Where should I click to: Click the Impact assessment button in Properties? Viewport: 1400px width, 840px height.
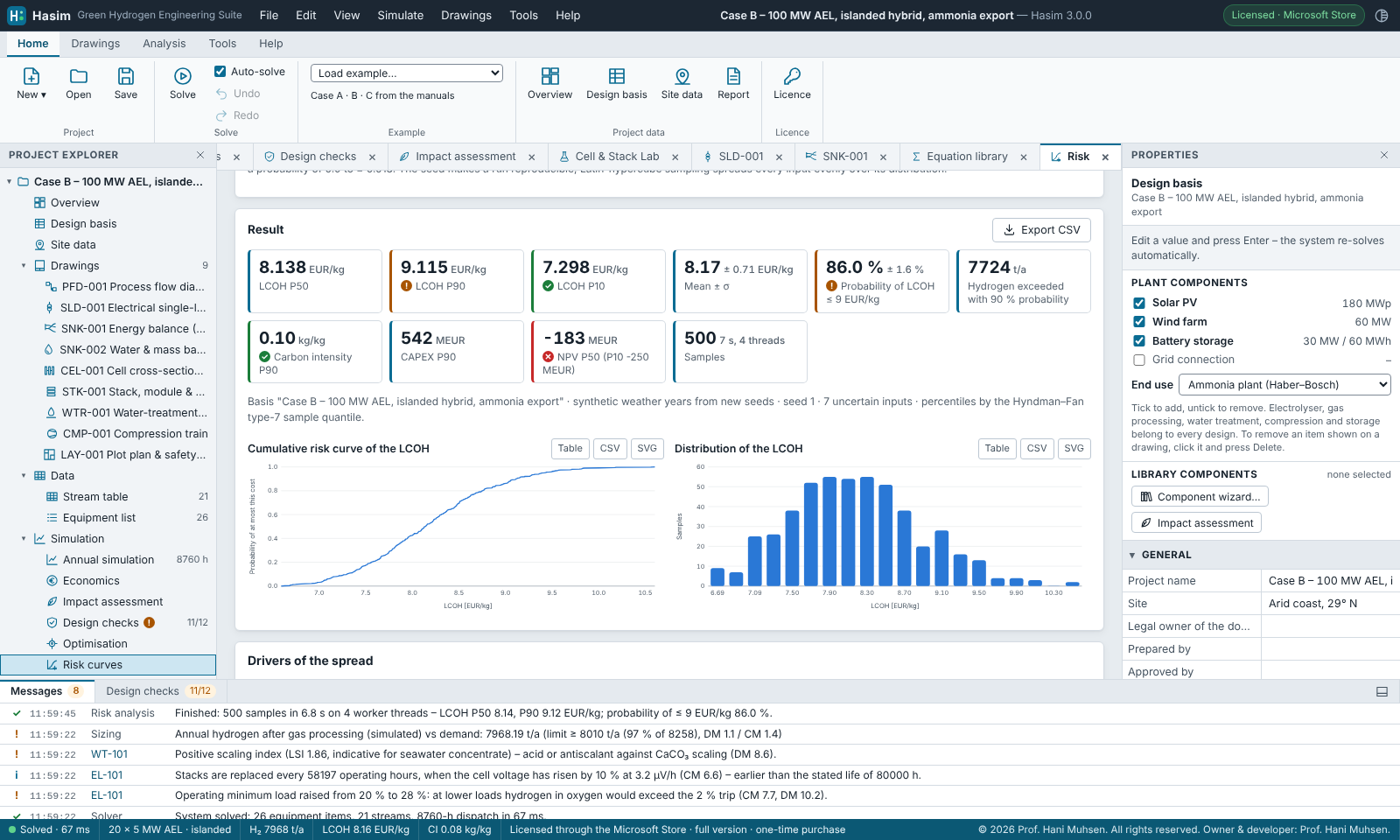click(1196, 523)
